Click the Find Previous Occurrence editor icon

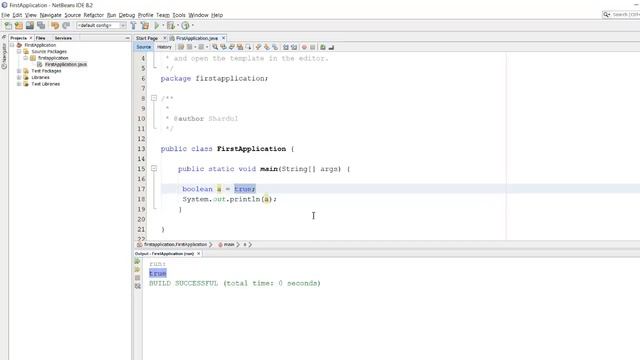coord(223,47)
